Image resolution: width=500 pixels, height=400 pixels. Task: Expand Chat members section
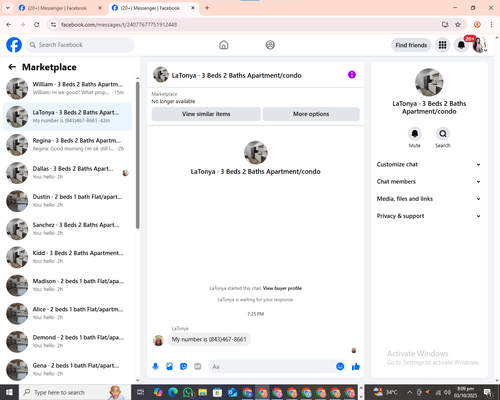tap(429, 182)
